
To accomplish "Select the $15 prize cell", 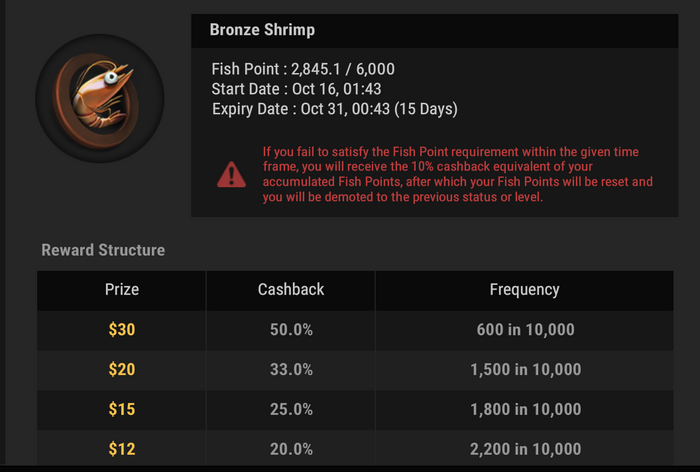I will (121, 409).
